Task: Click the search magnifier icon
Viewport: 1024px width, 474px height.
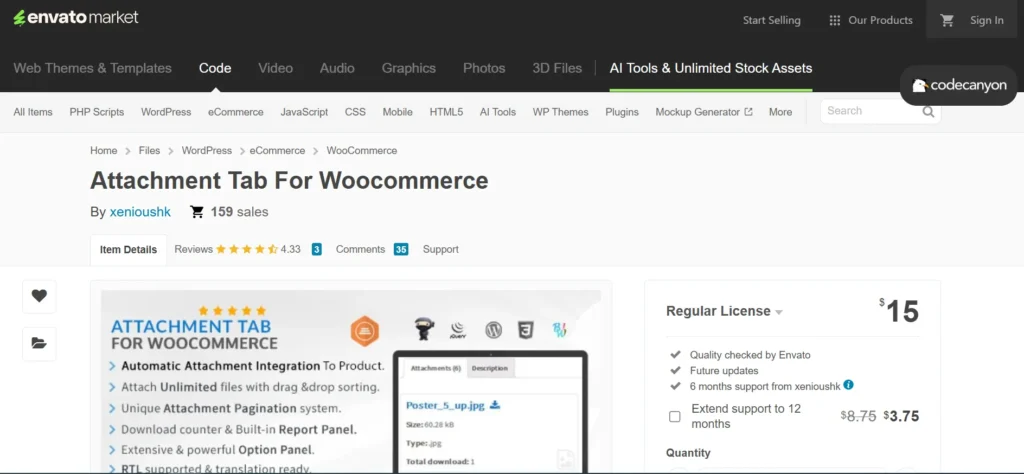Action: [929, 112]
